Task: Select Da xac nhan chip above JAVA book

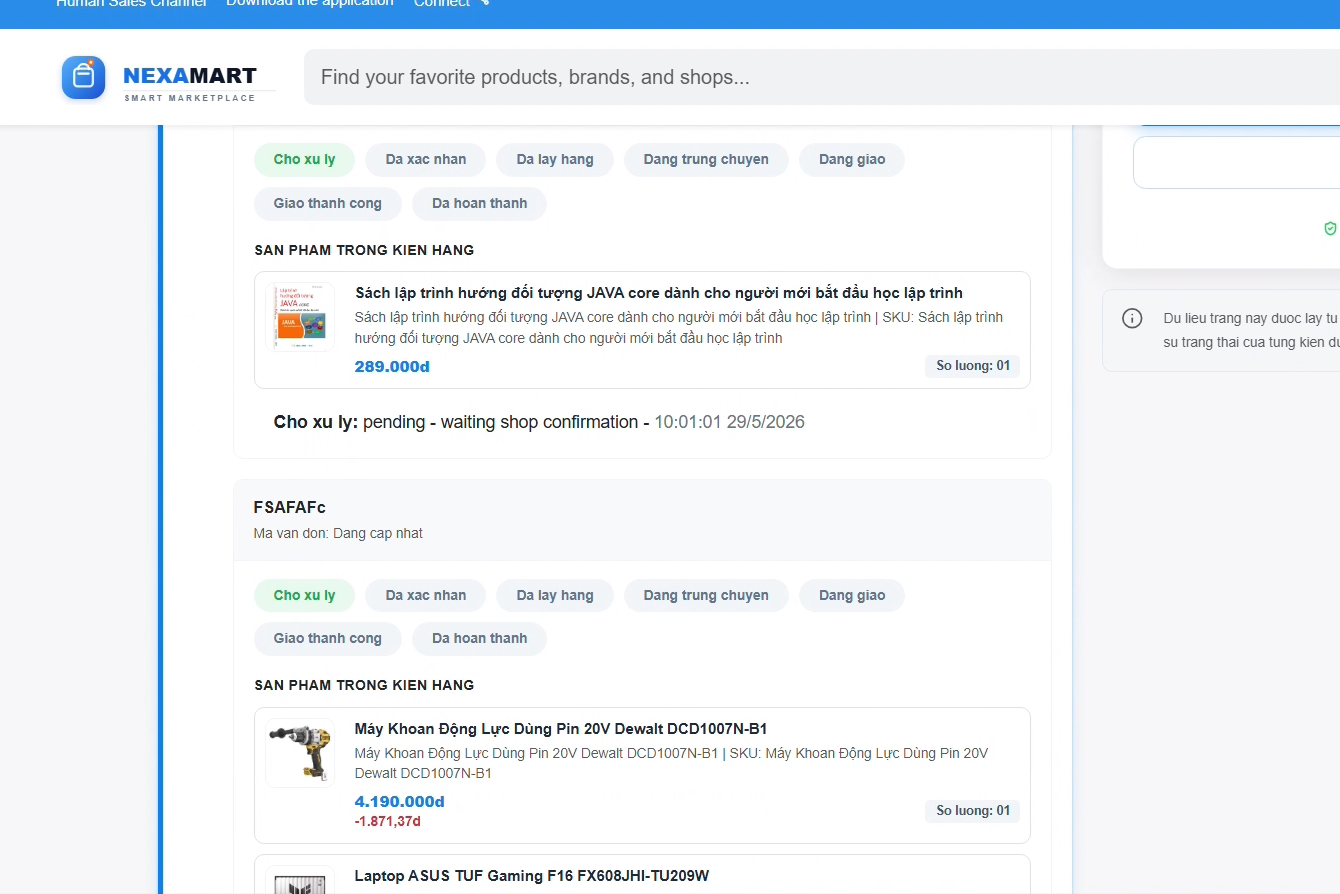Action: pos(426,159)
